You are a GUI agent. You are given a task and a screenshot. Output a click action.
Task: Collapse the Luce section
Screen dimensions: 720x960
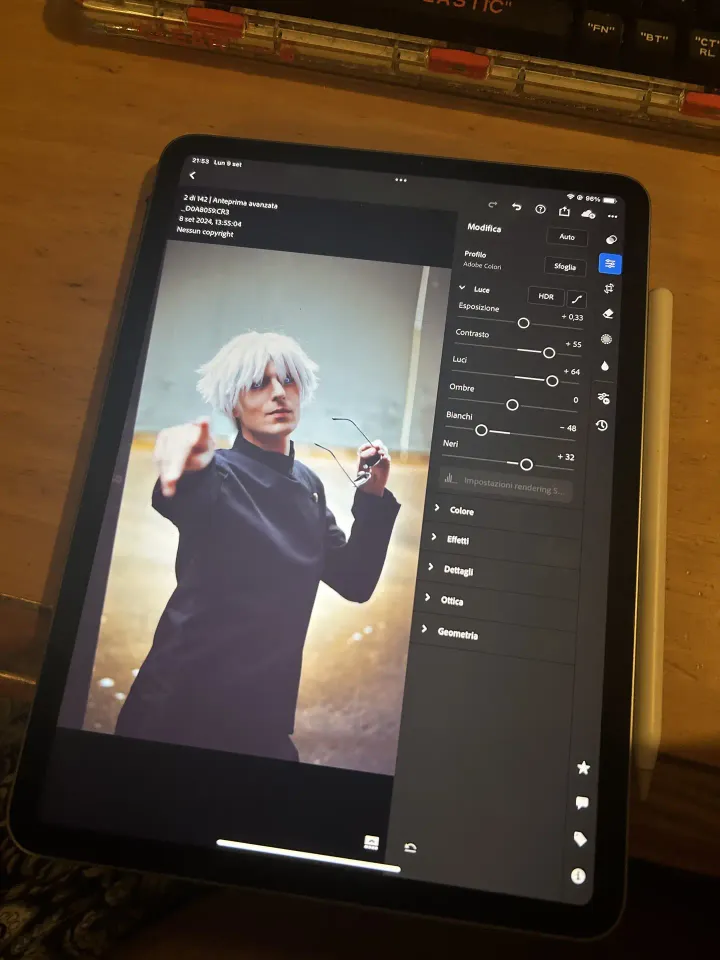point(462,288)
